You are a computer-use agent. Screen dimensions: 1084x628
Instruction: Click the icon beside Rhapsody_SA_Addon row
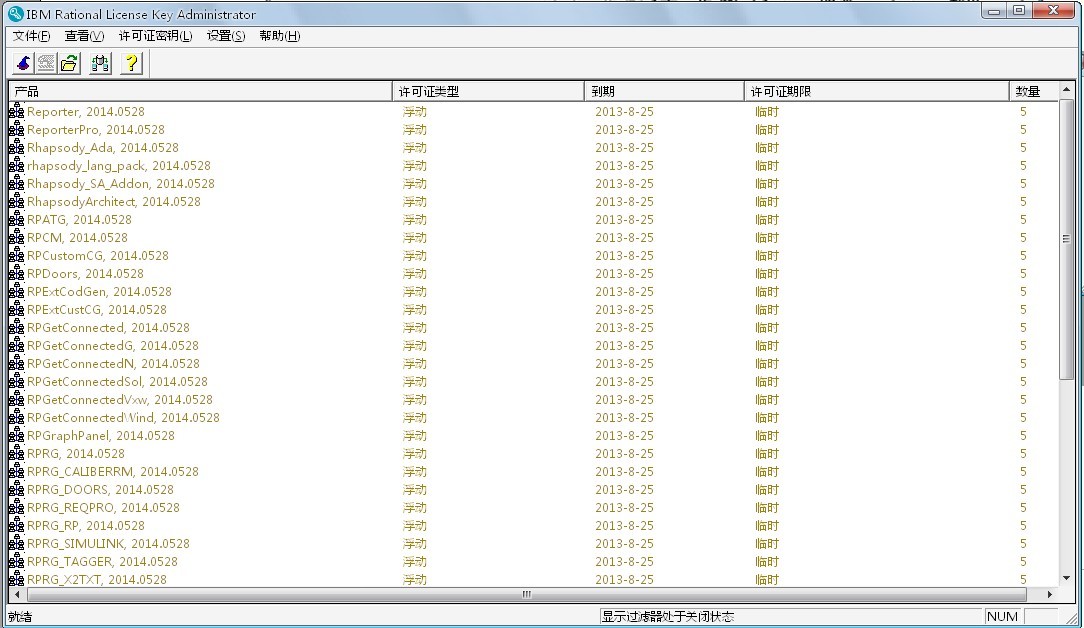click(x=17, y=183)
